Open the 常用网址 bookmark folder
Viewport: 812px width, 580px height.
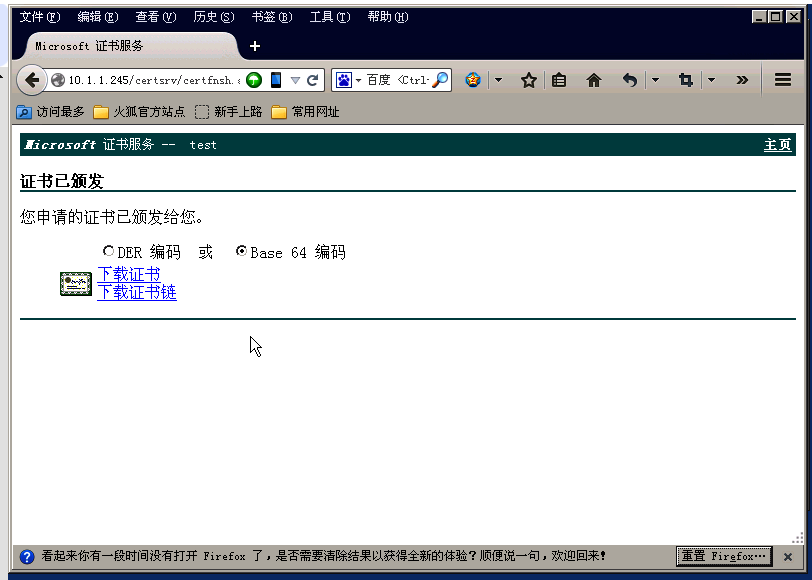[305, 112]
